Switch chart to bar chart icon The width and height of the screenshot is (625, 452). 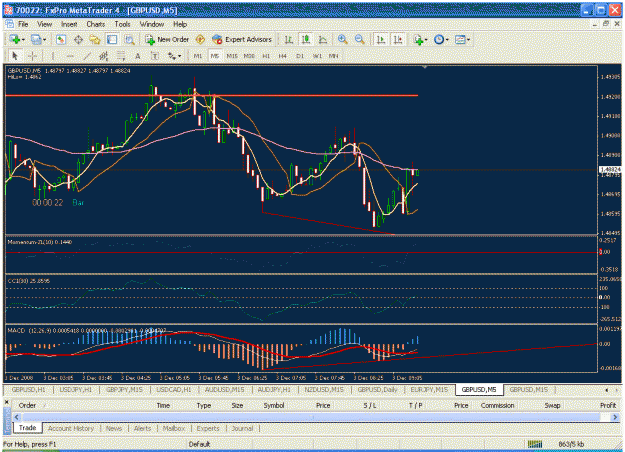[x=289, y=39]
